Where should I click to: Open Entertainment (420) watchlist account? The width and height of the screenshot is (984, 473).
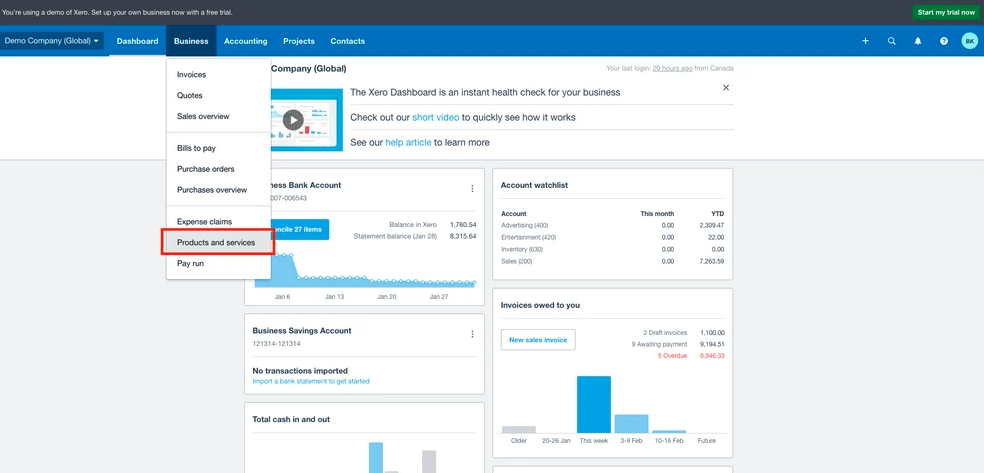(x=528, y=237)
